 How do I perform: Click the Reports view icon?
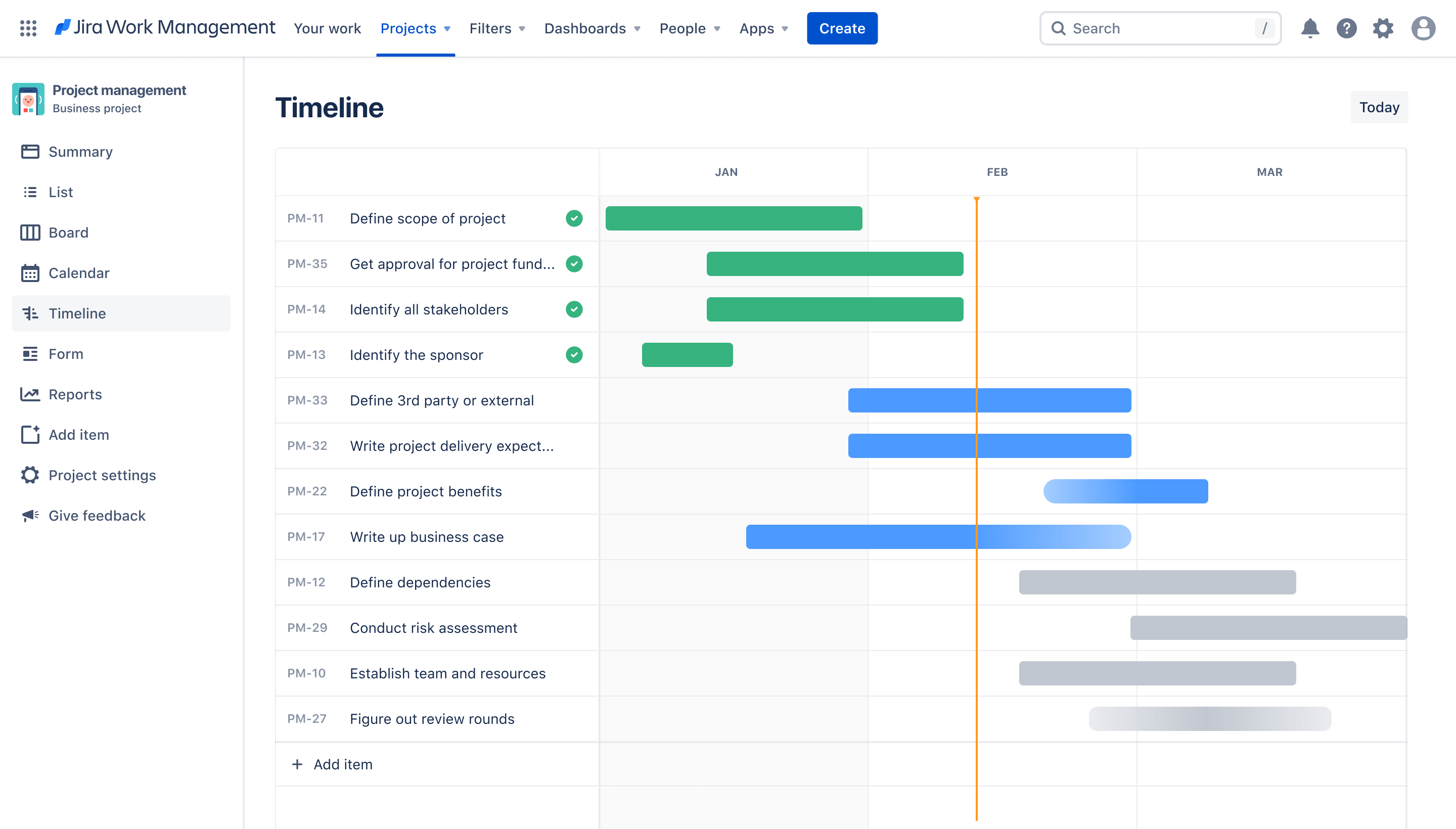tap(31, 393)
